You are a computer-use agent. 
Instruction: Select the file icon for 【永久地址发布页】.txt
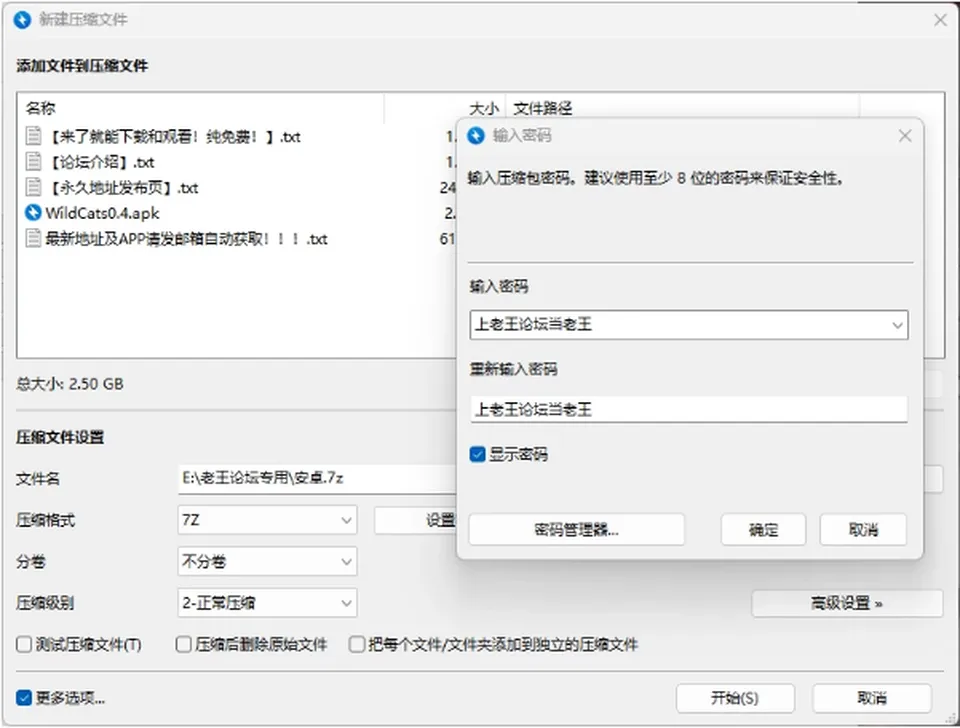34,187
